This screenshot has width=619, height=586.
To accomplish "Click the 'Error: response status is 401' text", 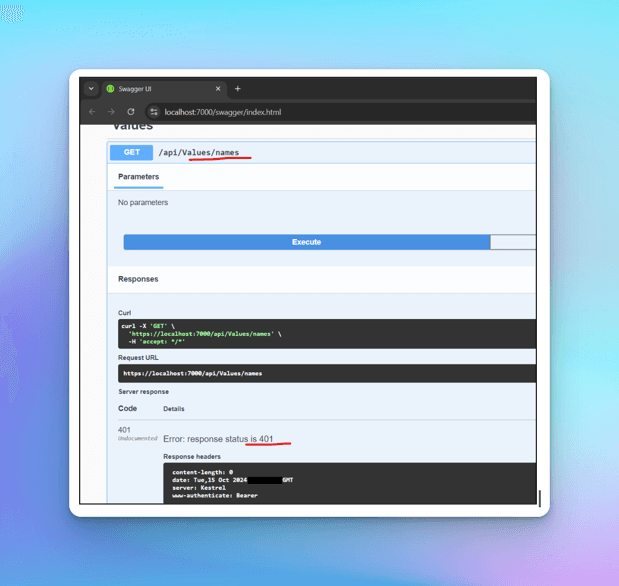I will [x=218, y=439].
